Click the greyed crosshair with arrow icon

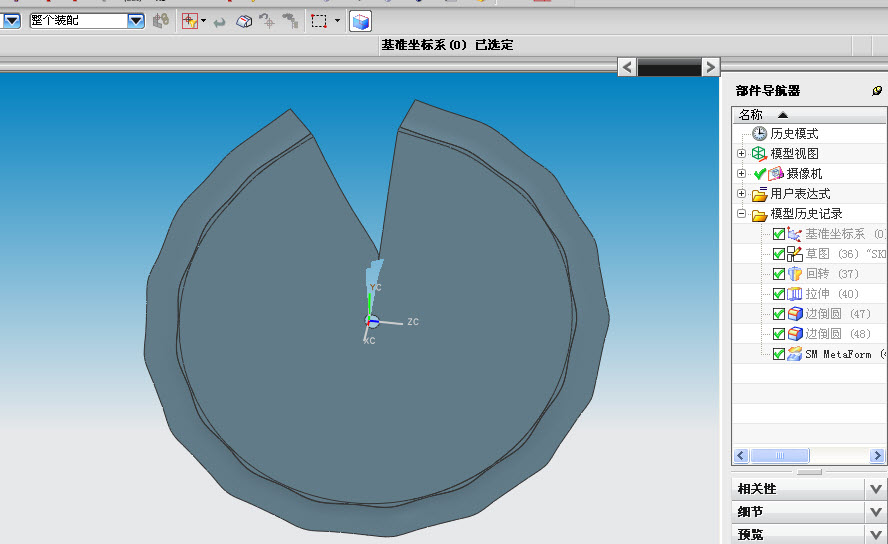pyautogui.click(x=267, y=21)
